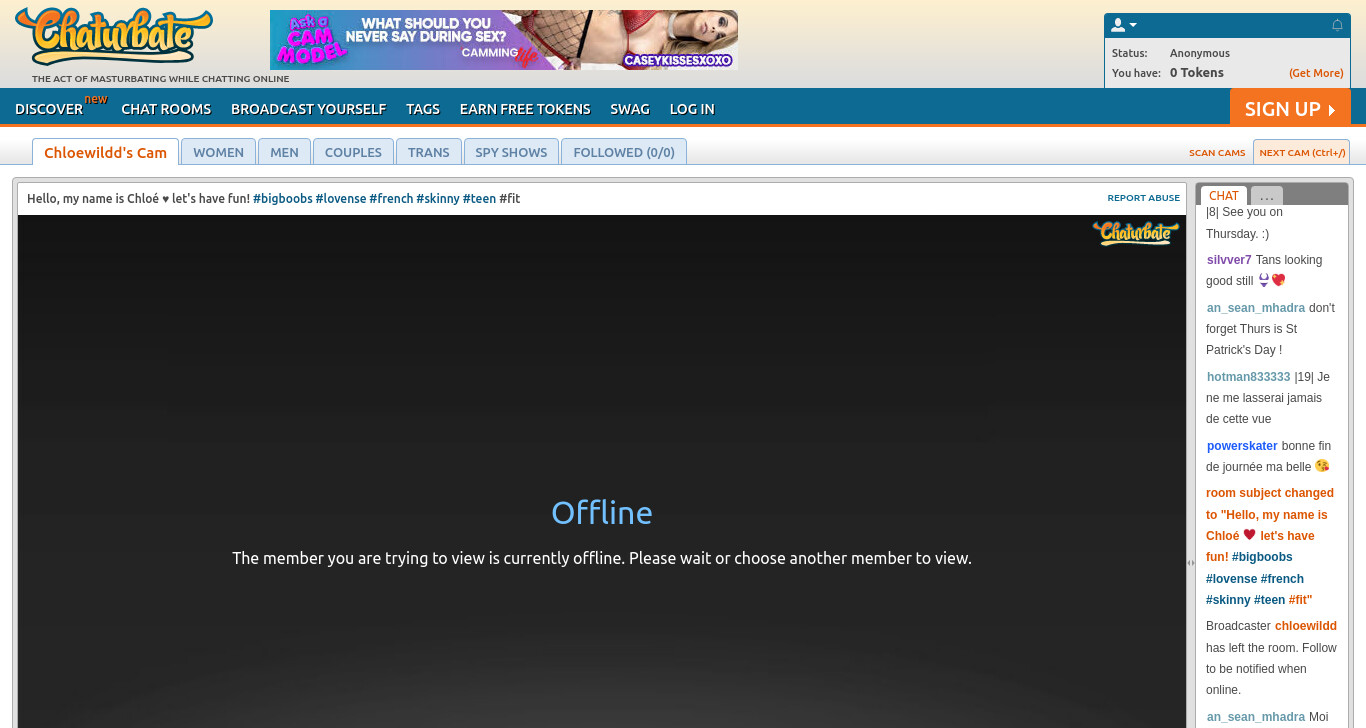
Task: Select the Chat tab in side panel
Action: (x=1223, y=196)
